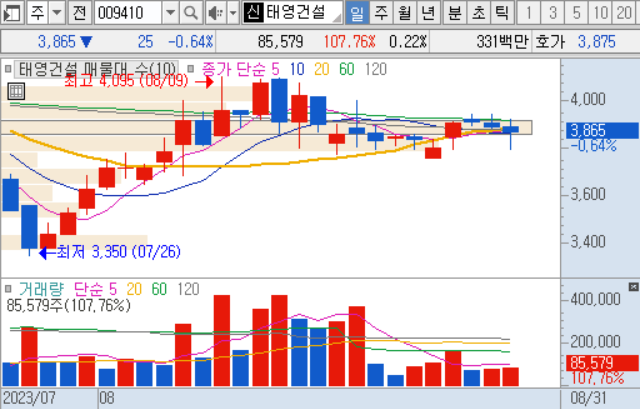This screenshot has height=409, width=640.
Task: Switch to yearly 년 chart period
Action: pos(428,13)
